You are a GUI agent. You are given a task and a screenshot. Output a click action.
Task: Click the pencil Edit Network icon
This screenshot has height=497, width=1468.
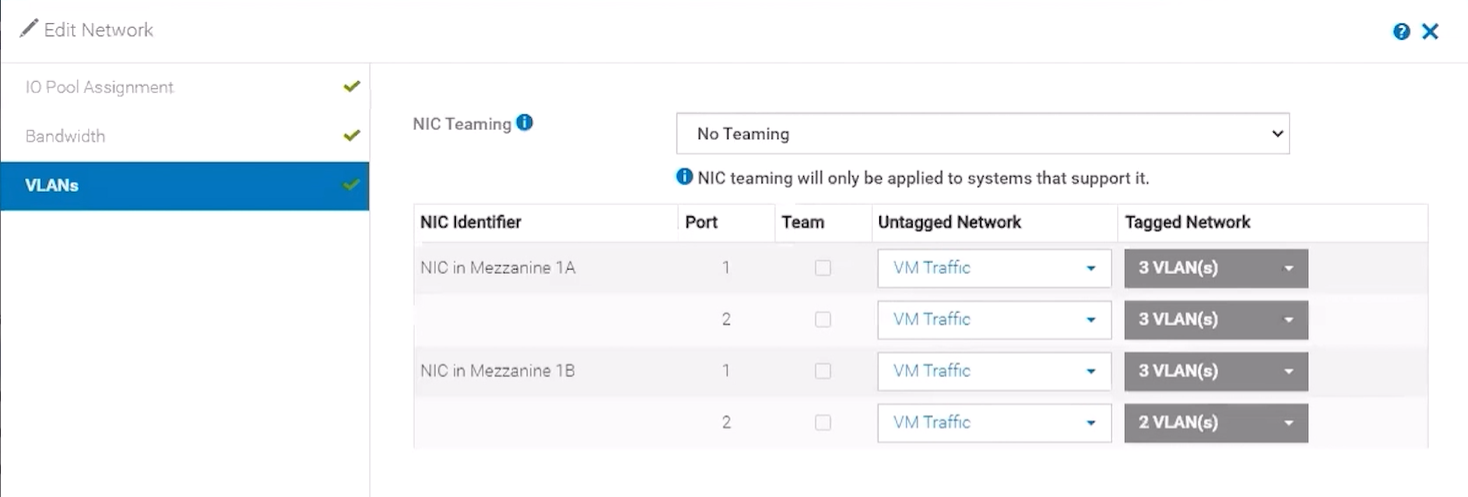(x=29, y=29)
